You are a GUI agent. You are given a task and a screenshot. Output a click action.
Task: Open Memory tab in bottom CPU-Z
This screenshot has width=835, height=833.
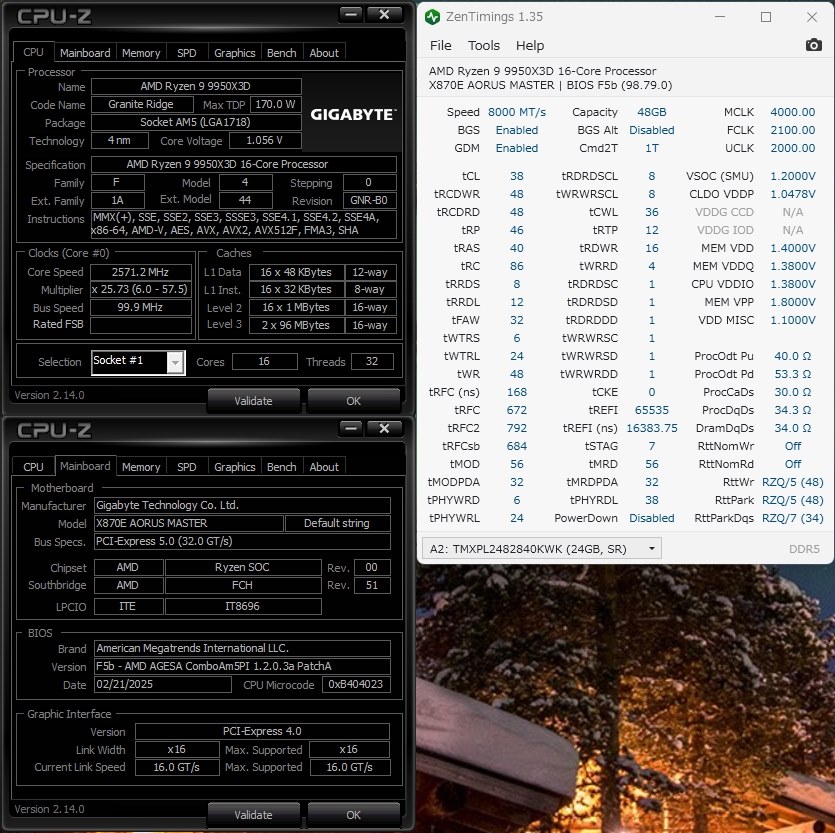pos(141,467)
